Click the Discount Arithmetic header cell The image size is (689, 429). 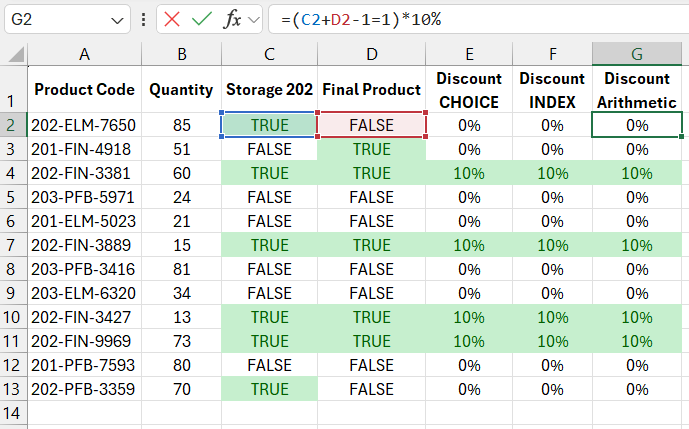(x=637, y=89)
